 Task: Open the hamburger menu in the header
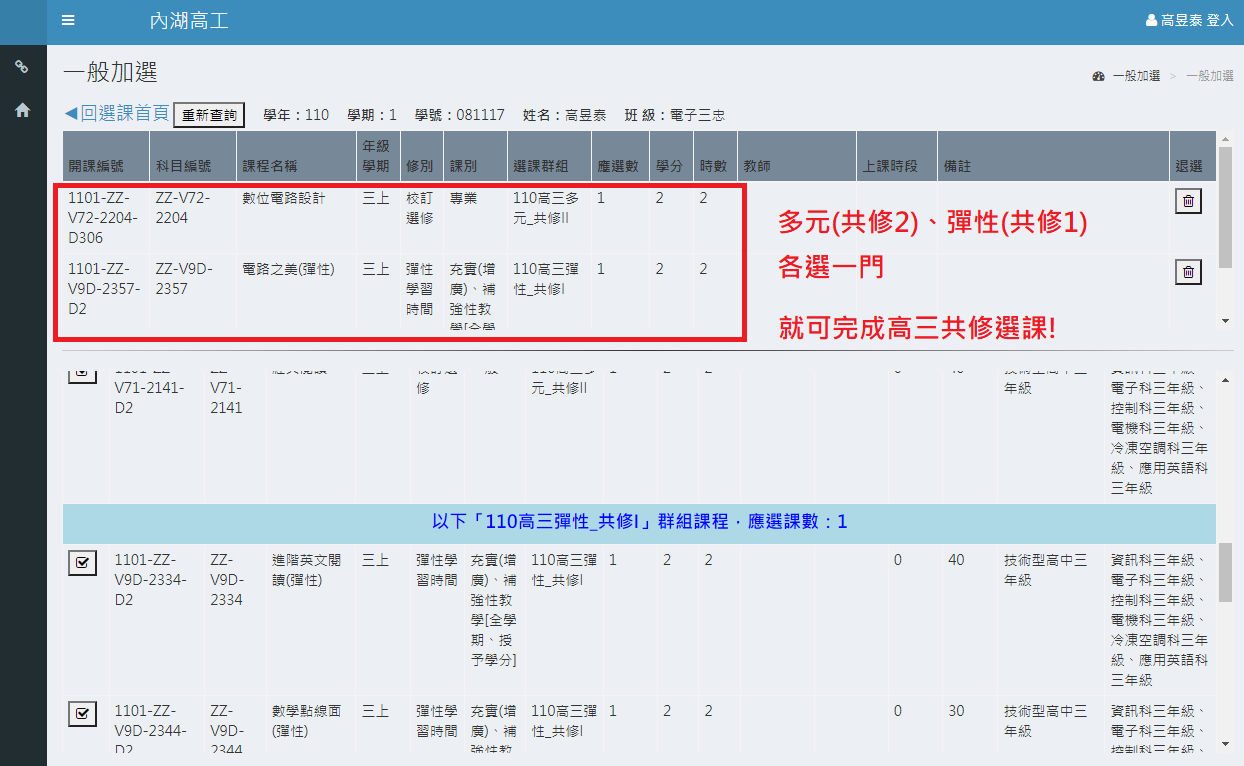pyautogui.click(x=68, y=21)
